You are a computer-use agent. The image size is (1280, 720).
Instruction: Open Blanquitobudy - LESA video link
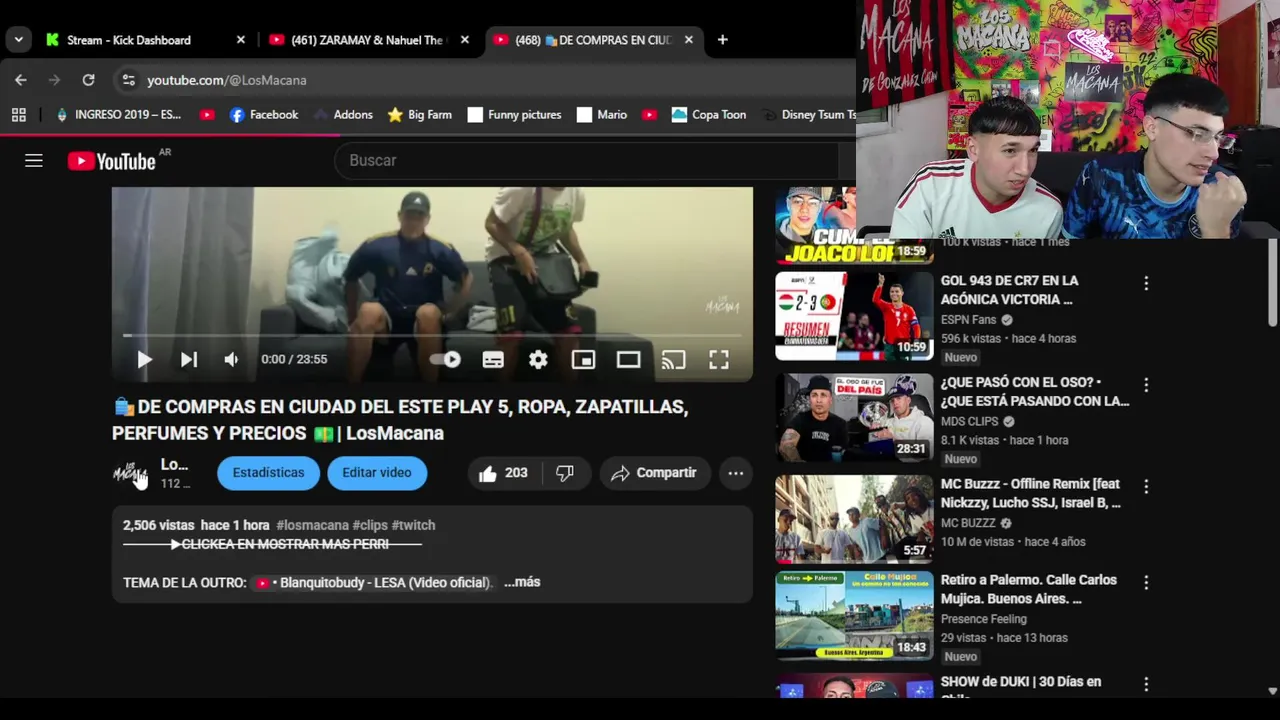pyautogui.click(x=373, y=582)
